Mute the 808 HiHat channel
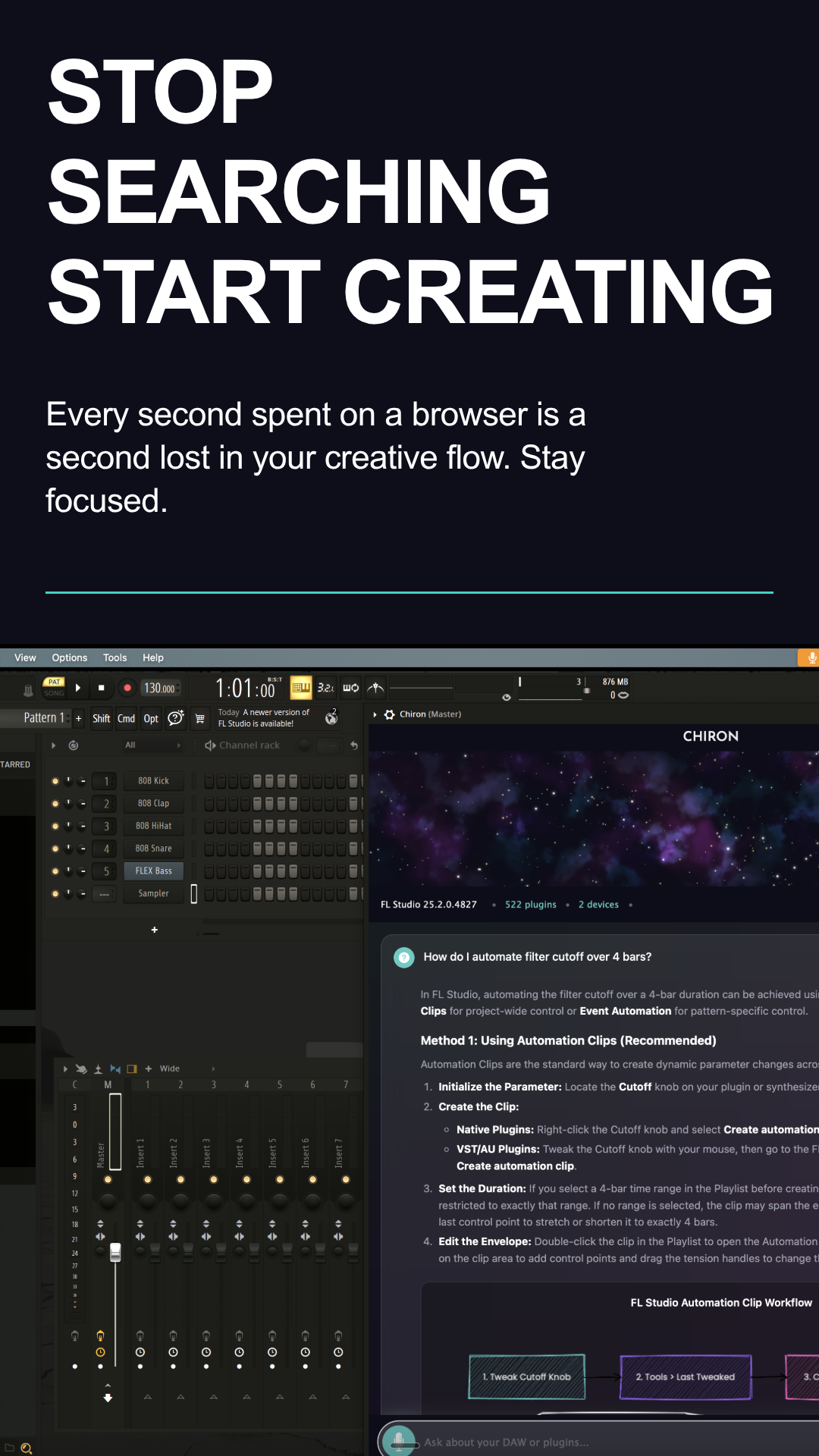Image resolution: width=819 pixels, height=1456 pixels. [55, 826]
